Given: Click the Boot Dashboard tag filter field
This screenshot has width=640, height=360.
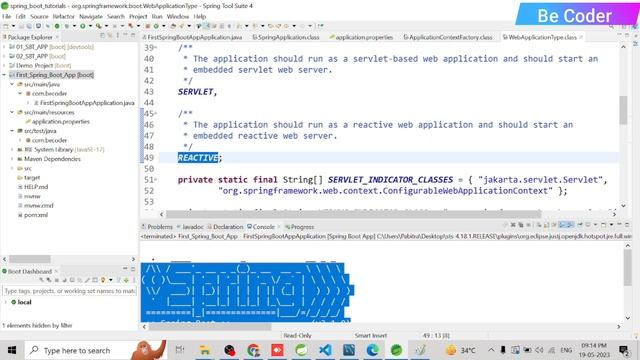Looking at the screenshot, I should click(x=69, y=291).
